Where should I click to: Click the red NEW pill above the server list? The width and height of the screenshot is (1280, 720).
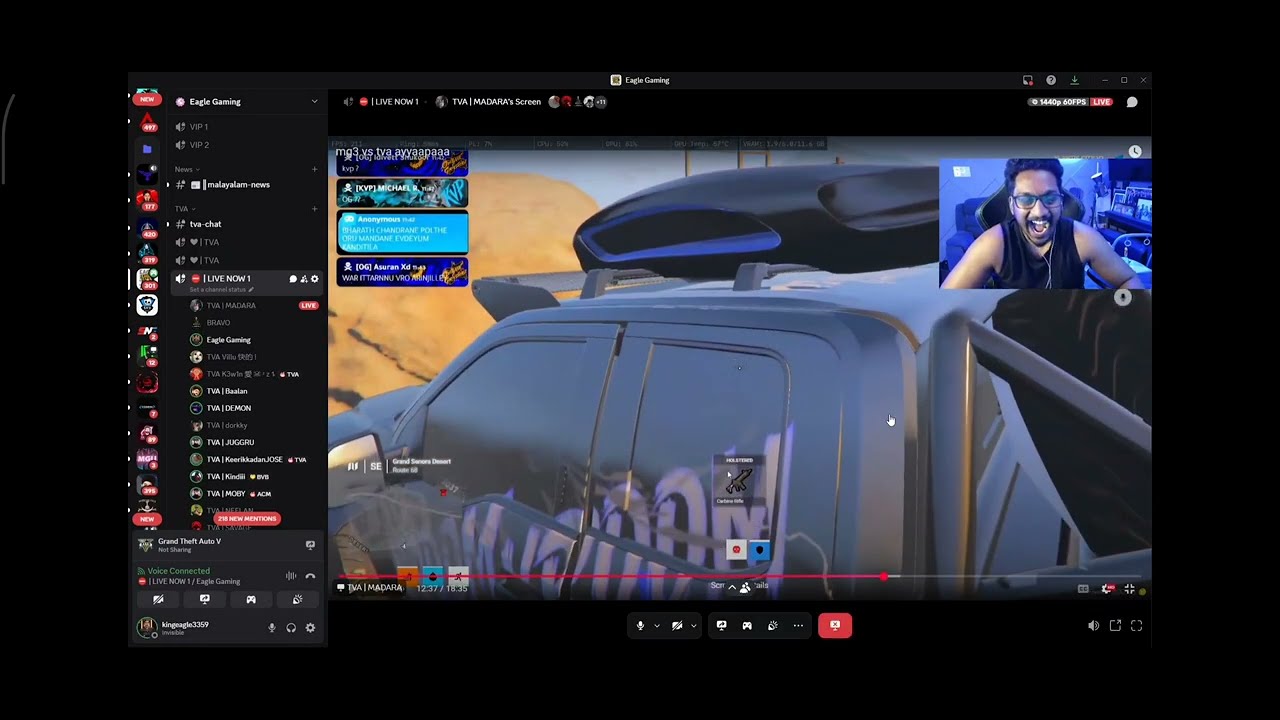tap(147, 100)
